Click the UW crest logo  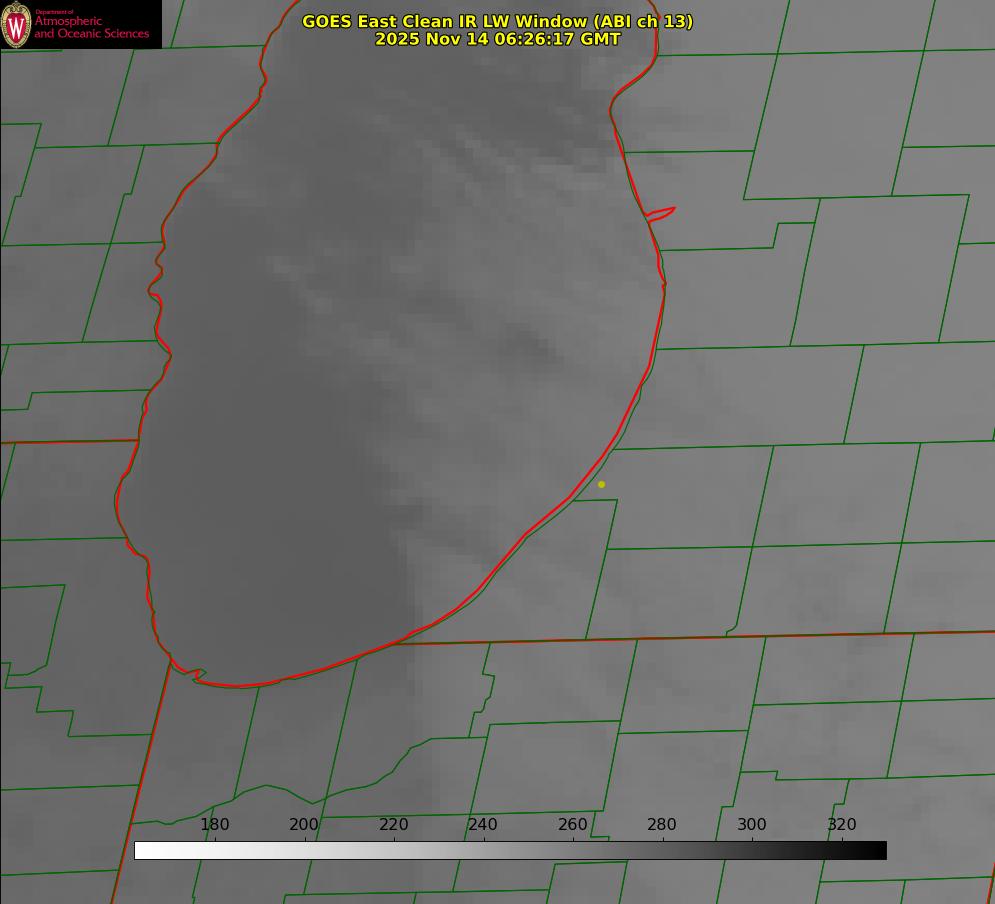point(16,24)
